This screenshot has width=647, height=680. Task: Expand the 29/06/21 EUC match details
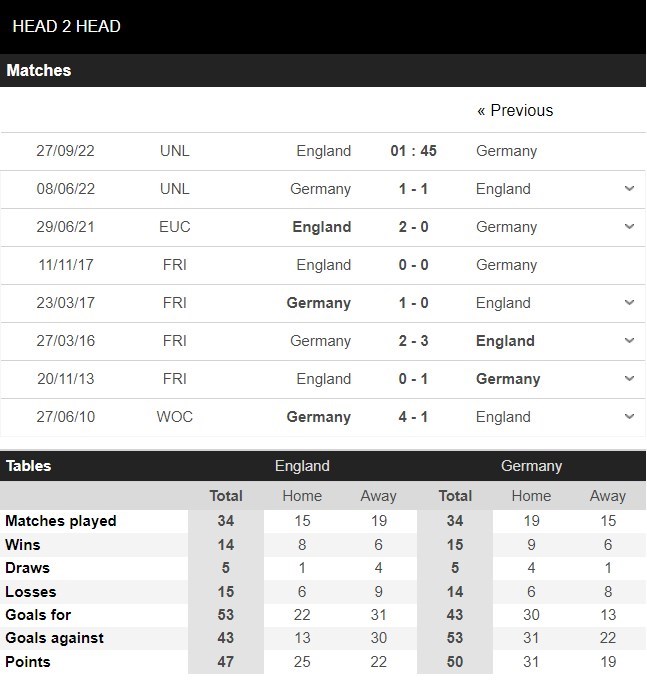[x=629, y=227]
